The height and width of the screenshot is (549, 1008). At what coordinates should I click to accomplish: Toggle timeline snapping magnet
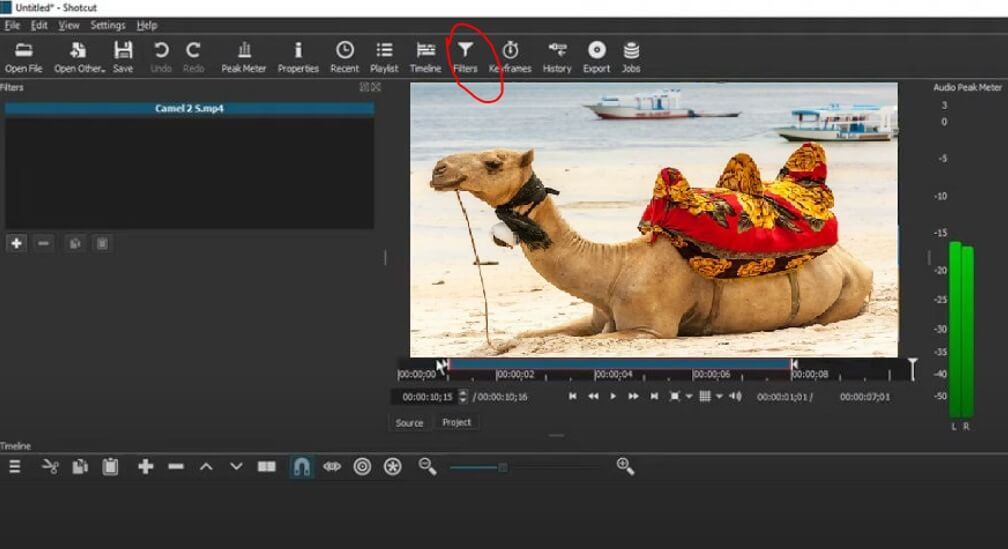point(301,467)
